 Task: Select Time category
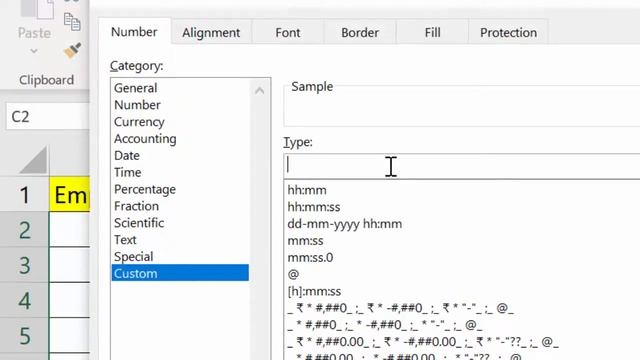(x=180, y=172)
